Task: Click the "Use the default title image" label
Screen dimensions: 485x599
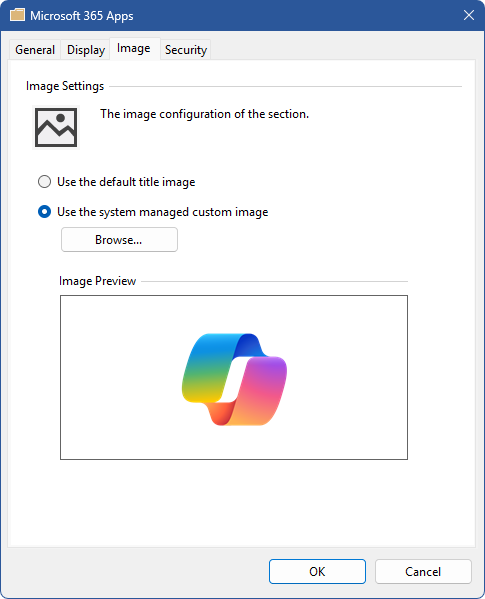Action: (126, 182)
